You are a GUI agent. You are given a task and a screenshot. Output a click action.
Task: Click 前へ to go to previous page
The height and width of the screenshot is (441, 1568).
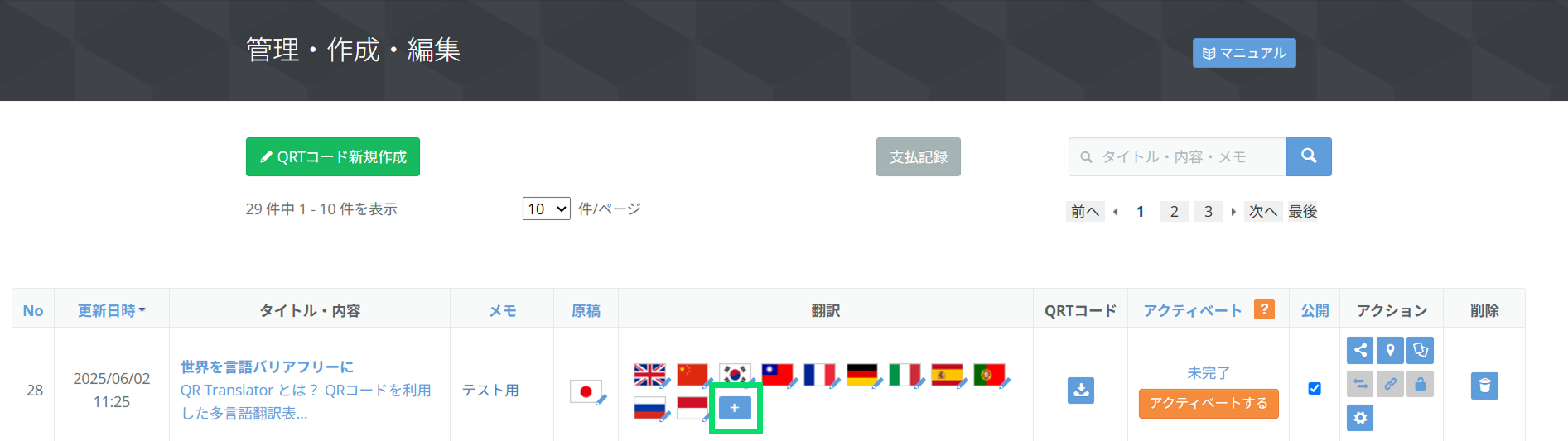[1085, 211]
